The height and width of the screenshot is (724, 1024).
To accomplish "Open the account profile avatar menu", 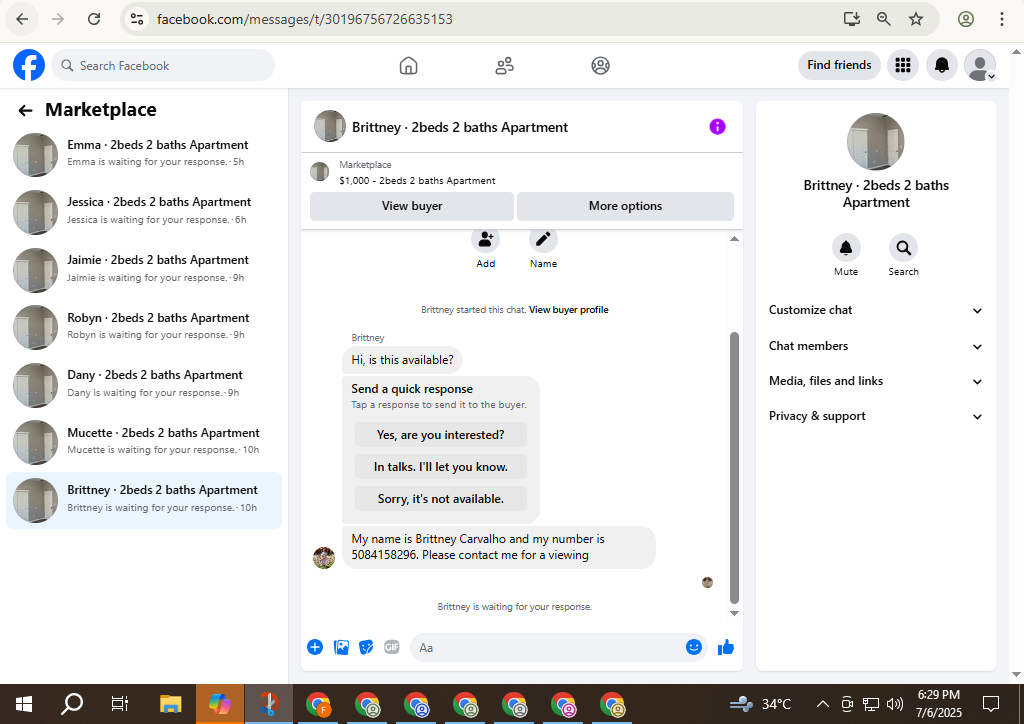I will point(980,65).
